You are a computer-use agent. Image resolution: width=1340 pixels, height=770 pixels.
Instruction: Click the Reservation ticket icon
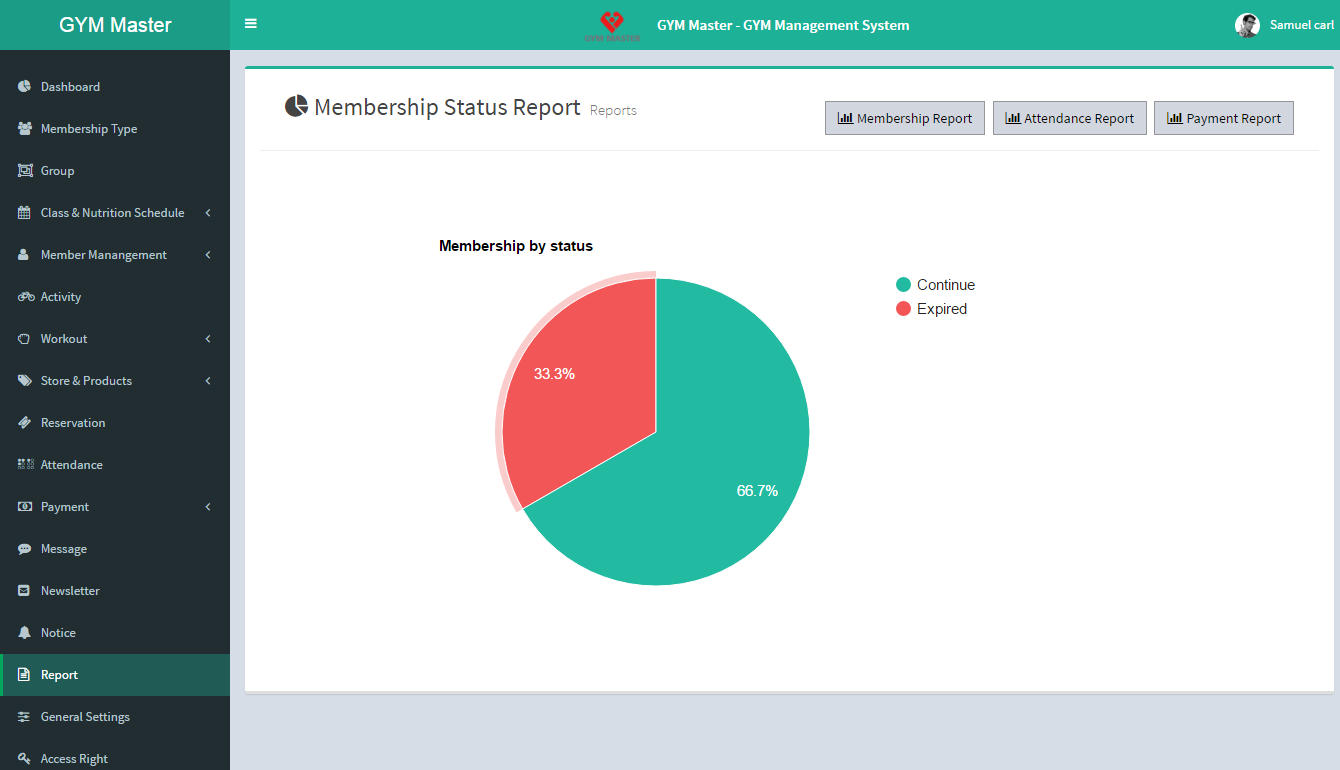point(25,423)
